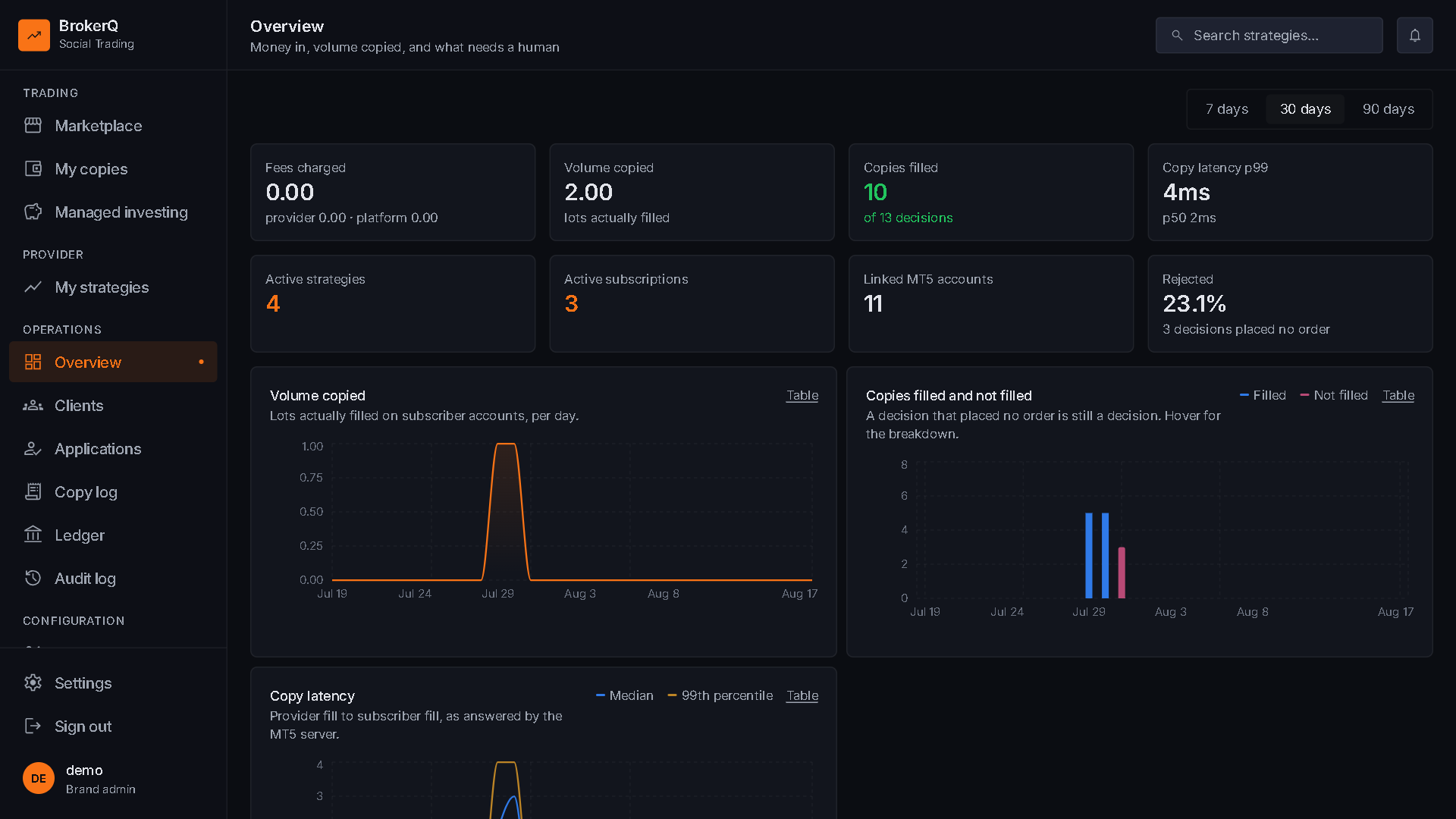Focus the Search strategies input field
Image resolution: width=1456 pixels, height=819 pixels.
point(1269,35)
